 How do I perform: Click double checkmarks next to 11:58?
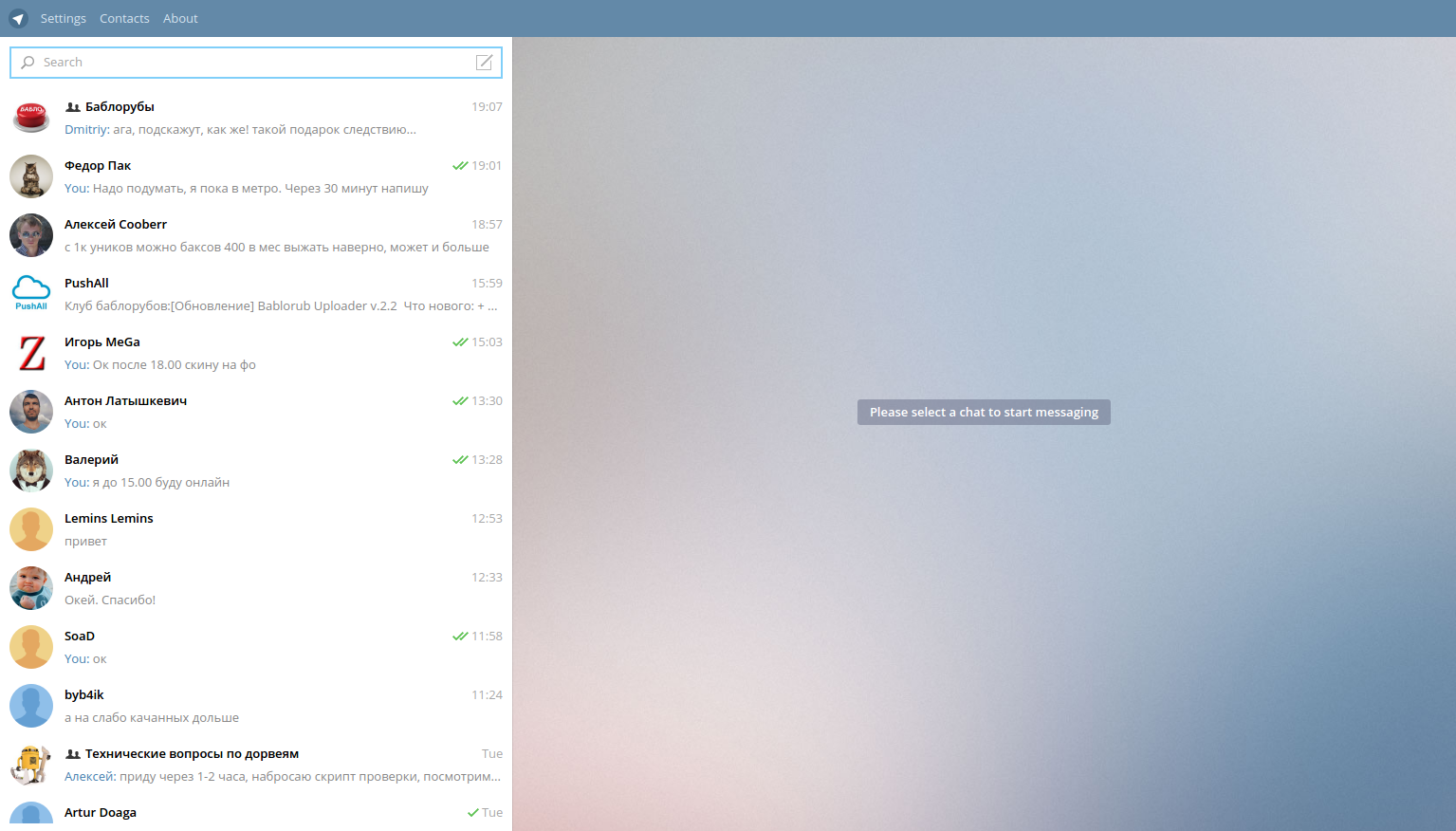pos(460,637)
